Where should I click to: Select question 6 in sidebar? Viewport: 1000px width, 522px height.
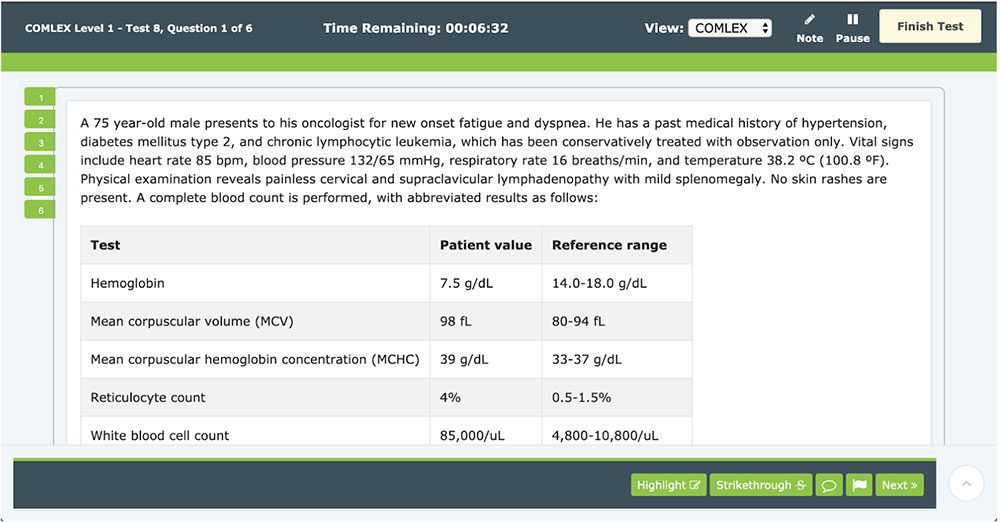[x=40, y=210]
